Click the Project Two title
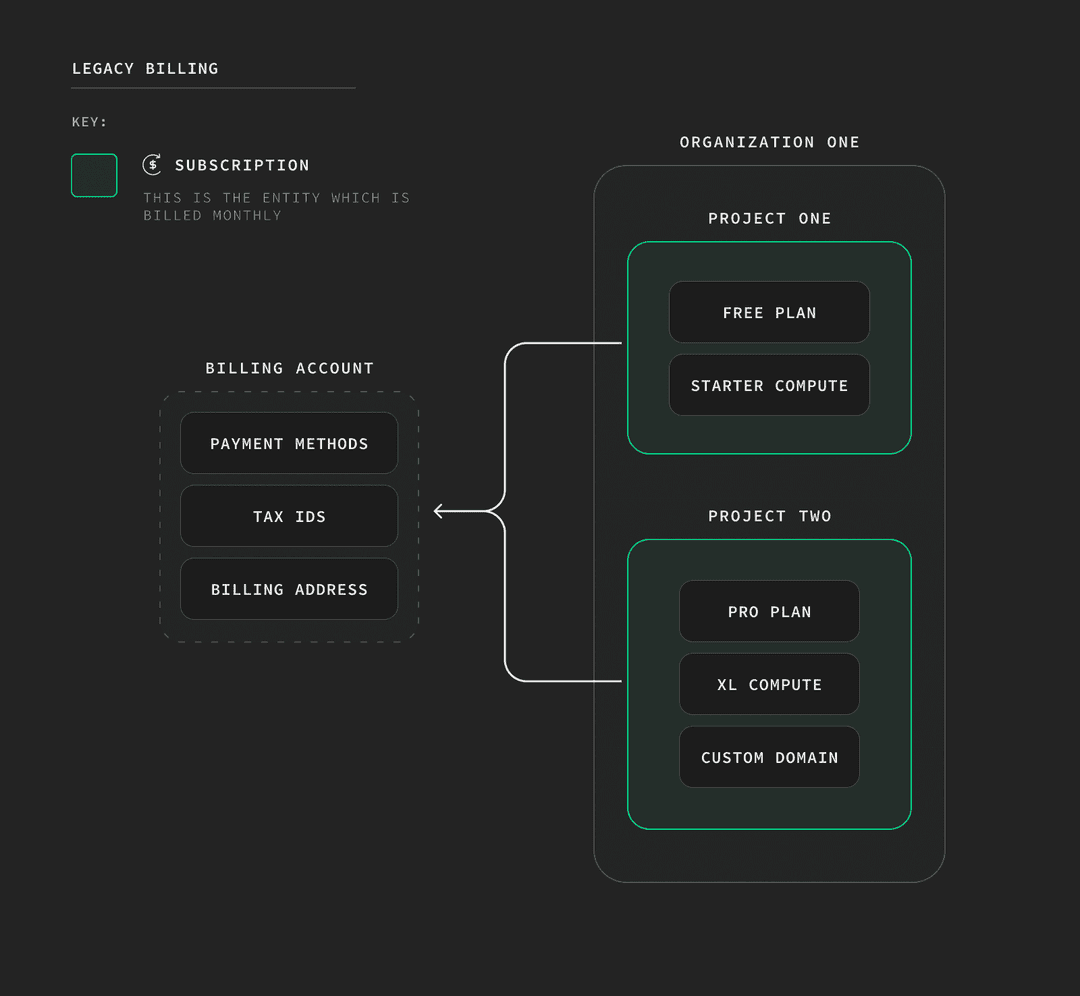Viewport: 1080px width, 996px height. tap(769, 516)
